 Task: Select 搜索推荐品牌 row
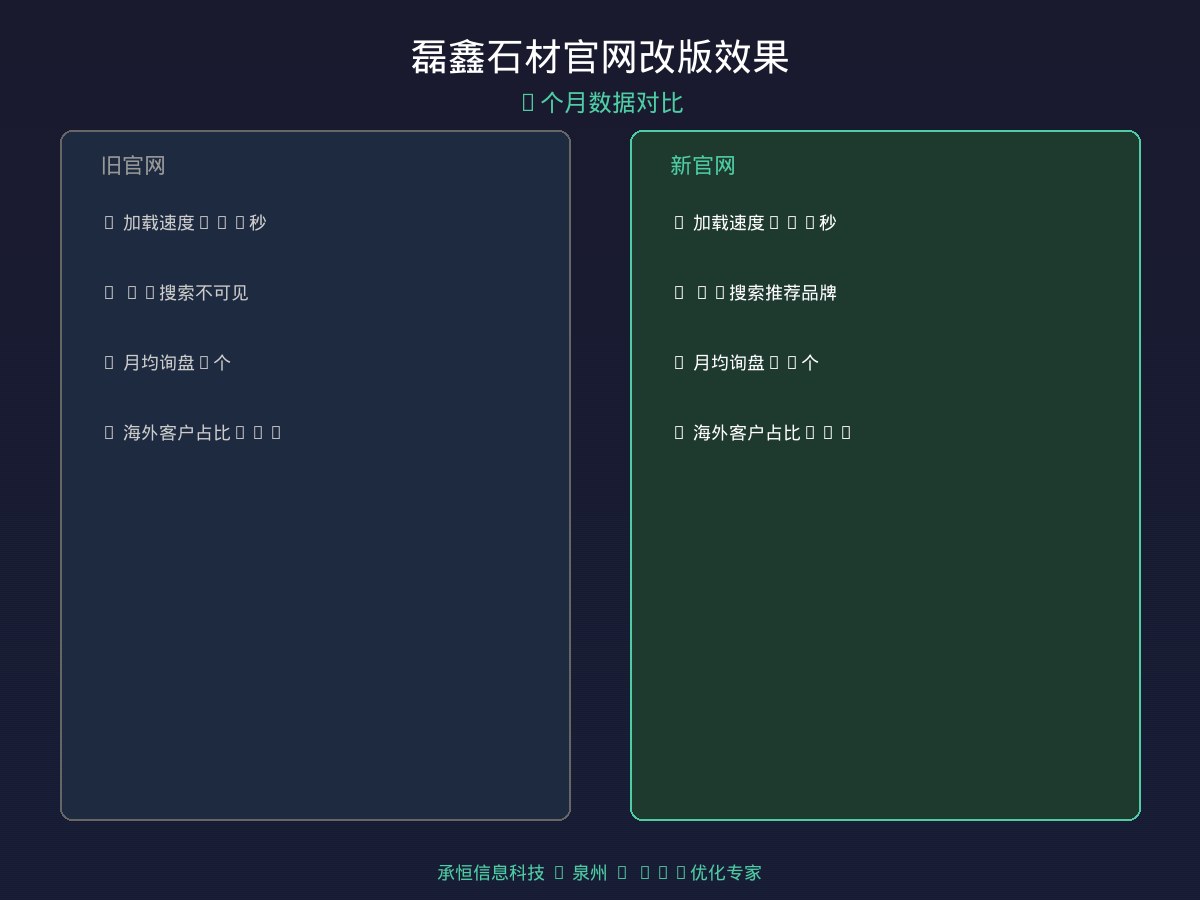755,293
